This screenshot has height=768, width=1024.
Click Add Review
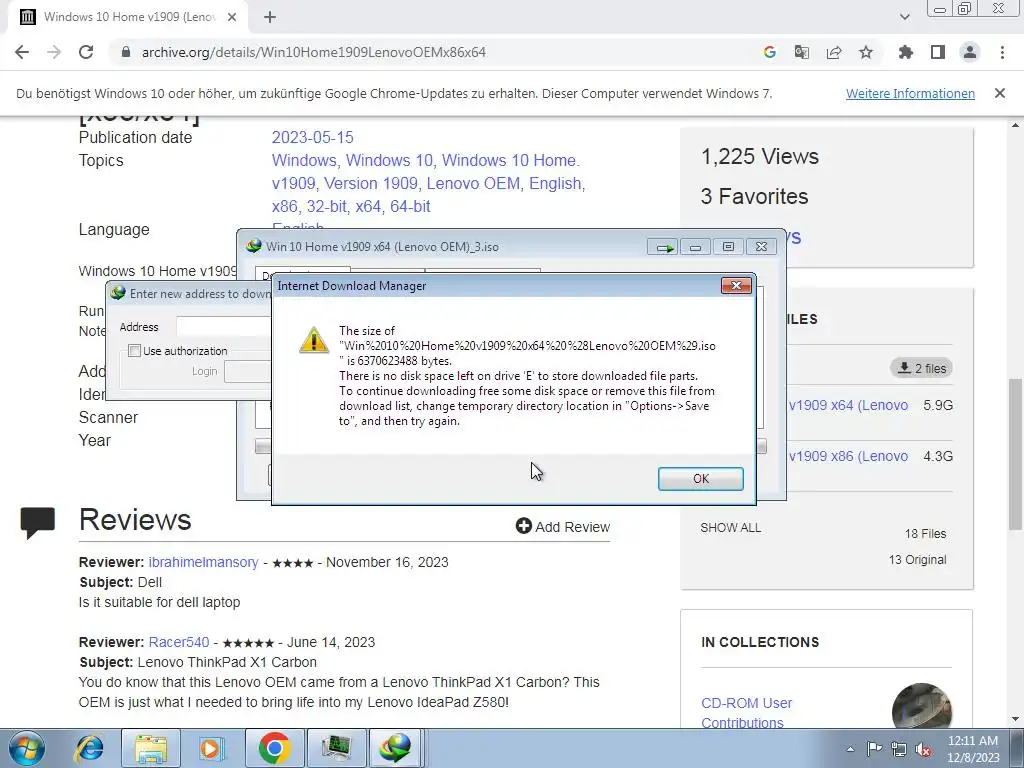pos(563,526)
